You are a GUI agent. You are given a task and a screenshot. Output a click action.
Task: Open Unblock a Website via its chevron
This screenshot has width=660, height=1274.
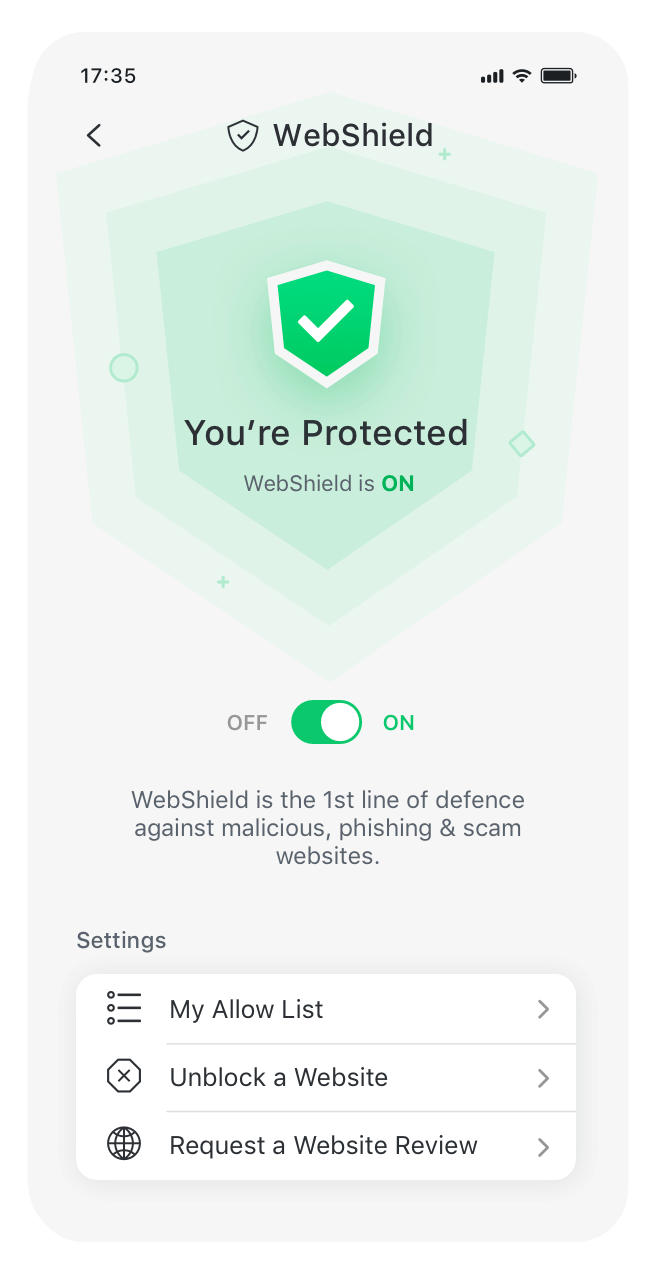coord(543,1077)
